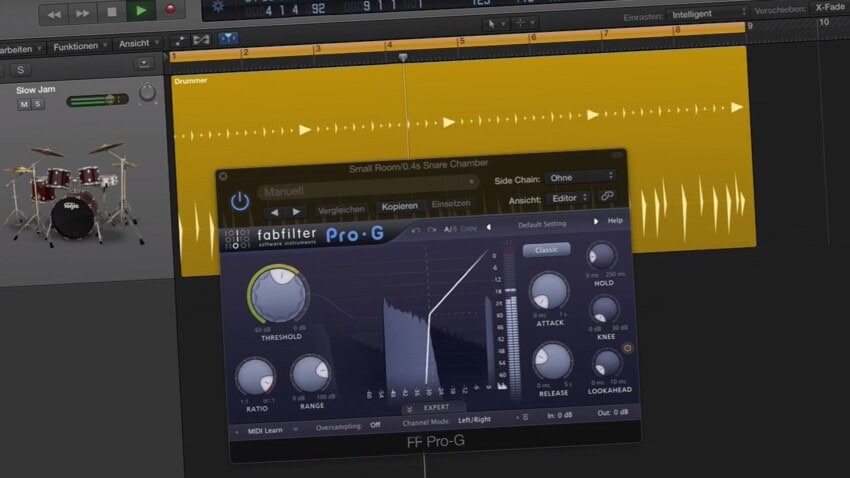Go to next preset with right arrow
The width and height of the screenshot is (850, 478).
pyautogui.click(x=296, y=211)
